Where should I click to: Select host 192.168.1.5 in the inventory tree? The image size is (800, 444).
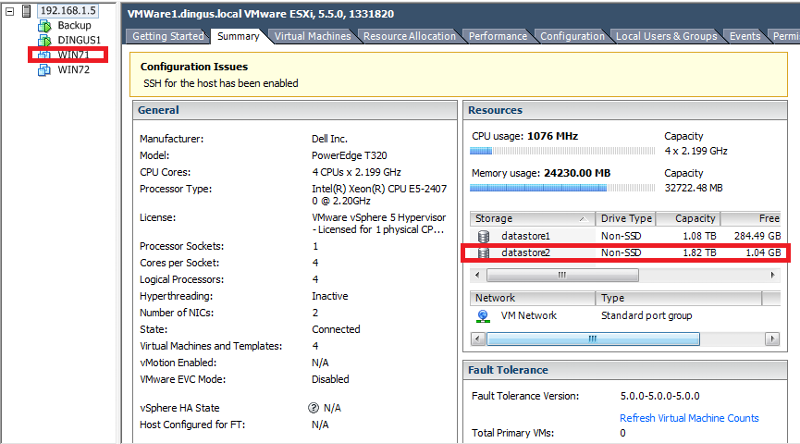(68, 11)
